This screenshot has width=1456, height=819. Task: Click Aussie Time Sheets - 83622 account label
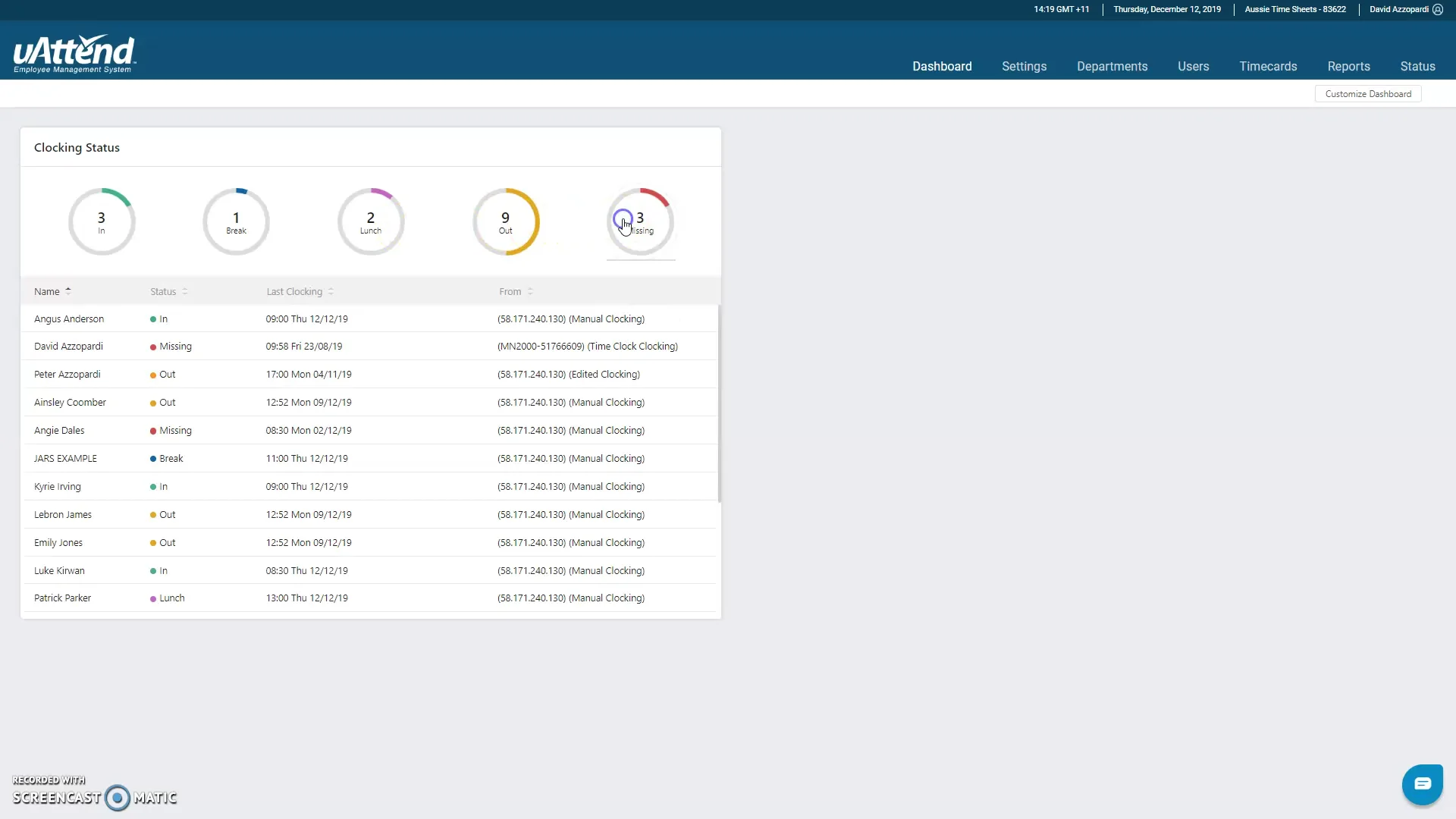(1295, 9)
